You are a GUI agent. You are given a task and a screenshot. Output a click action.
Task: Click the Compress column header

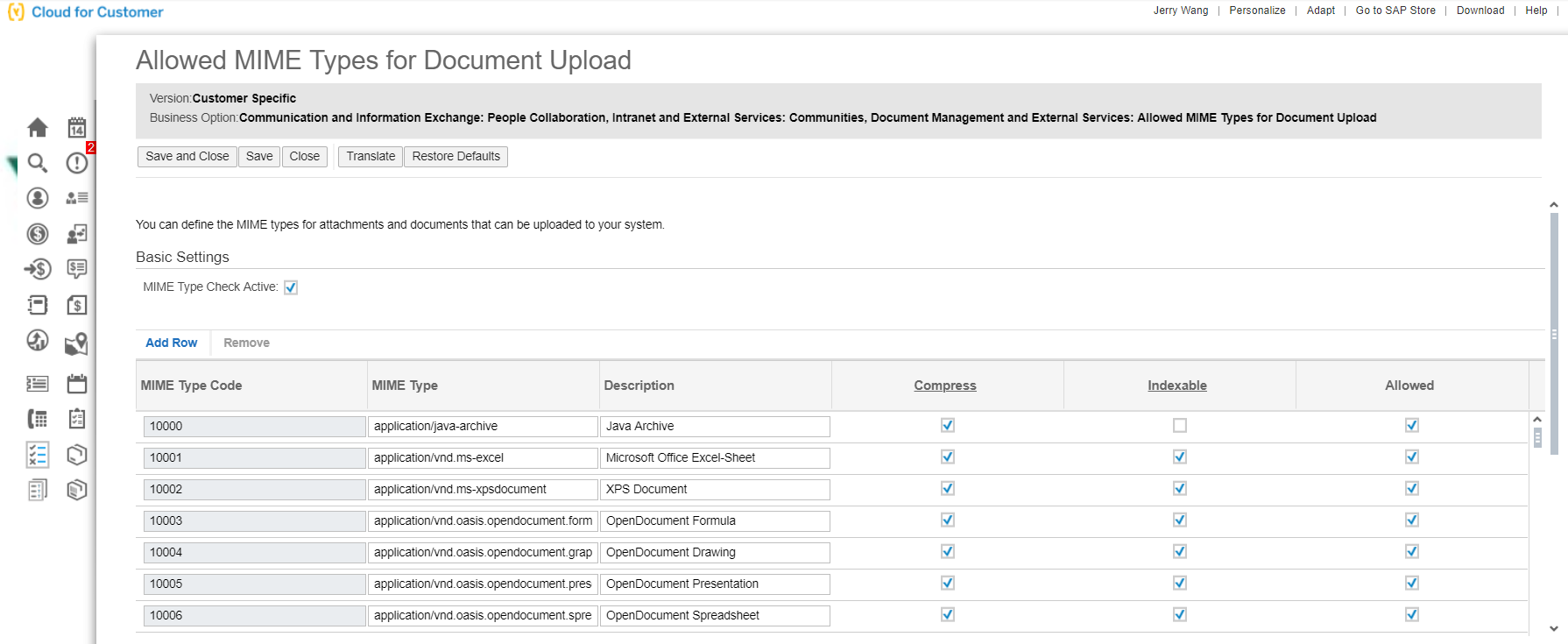pos(945,386)
